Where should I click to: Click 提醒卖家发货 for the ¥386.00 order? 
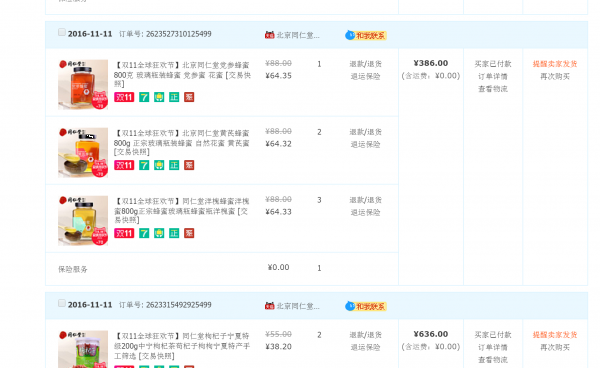(x=555, y=64)
